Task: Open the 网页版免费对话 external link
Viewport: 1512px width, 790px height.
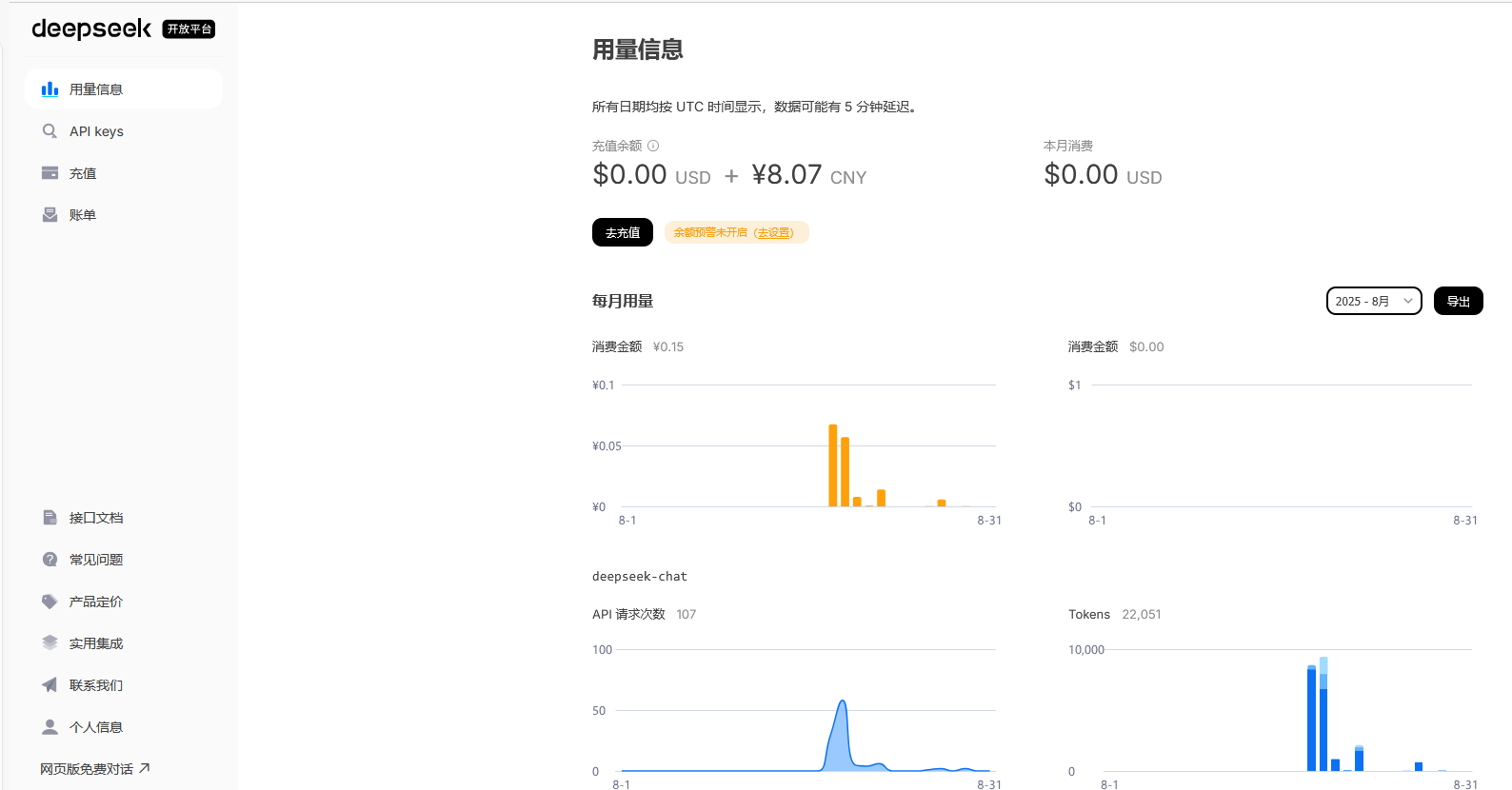Action: [94, 769]
